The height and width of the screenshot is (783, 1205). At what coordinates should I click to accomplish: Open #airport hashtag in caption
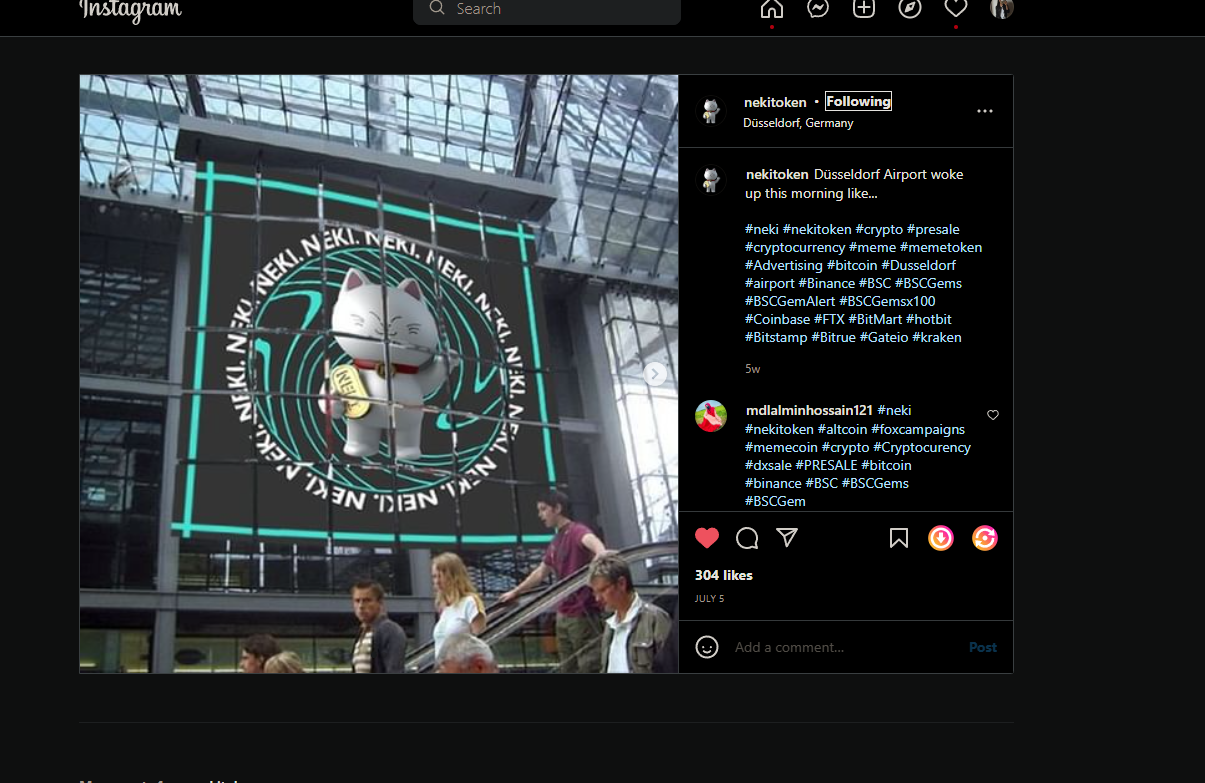tap(769, 283)
